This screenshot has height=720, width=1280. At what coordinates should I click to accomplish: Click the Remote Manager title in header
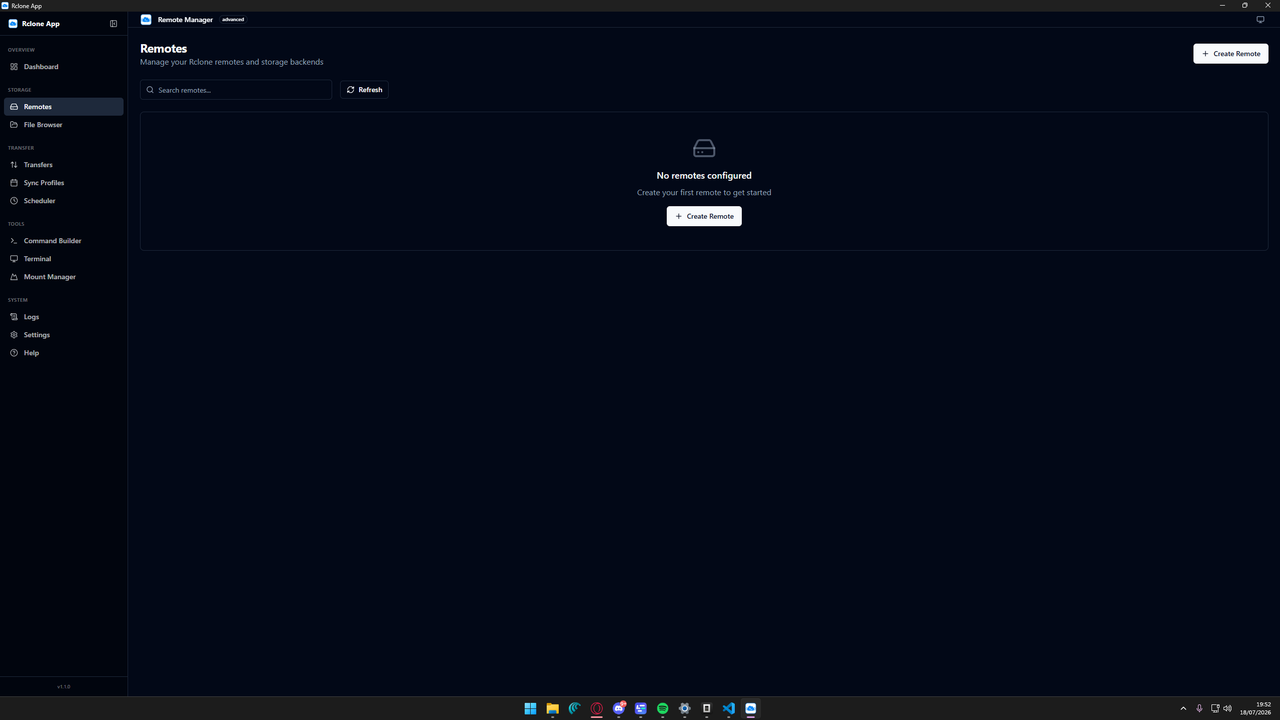(185, 20)
